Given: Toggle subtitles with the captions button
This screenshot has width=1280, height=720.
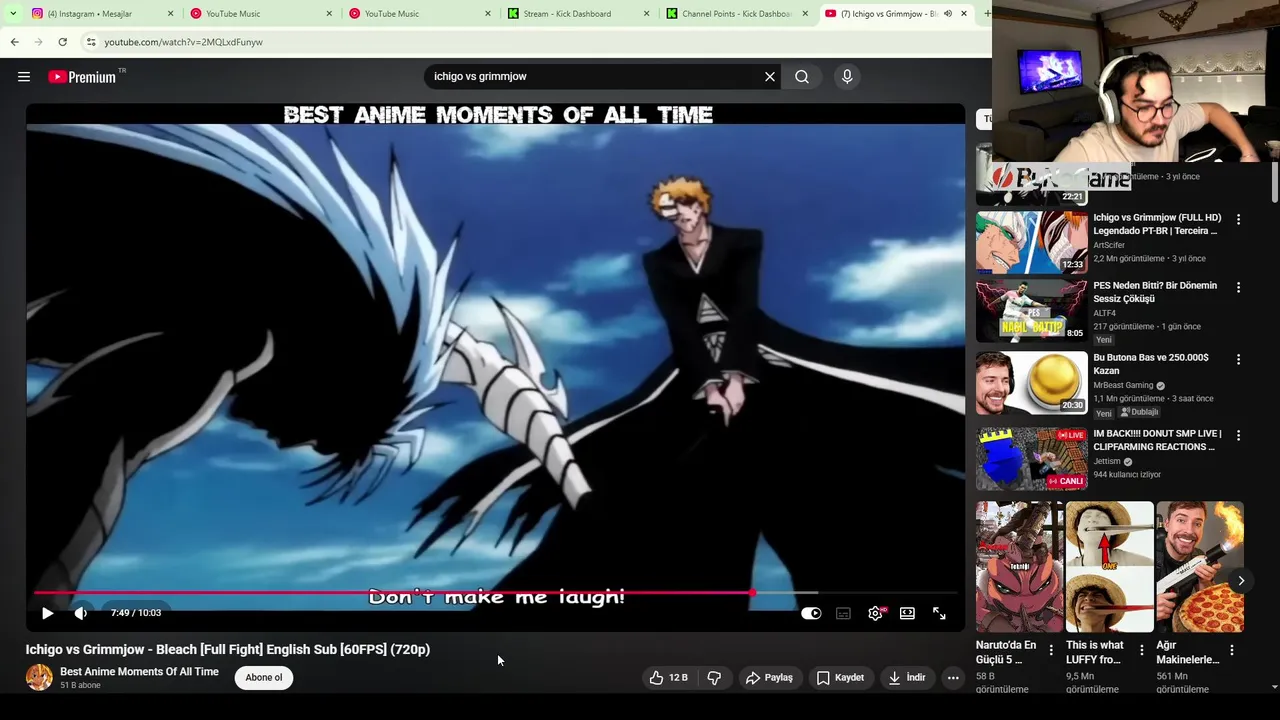Looking at the screenshot, I should 843,614.
